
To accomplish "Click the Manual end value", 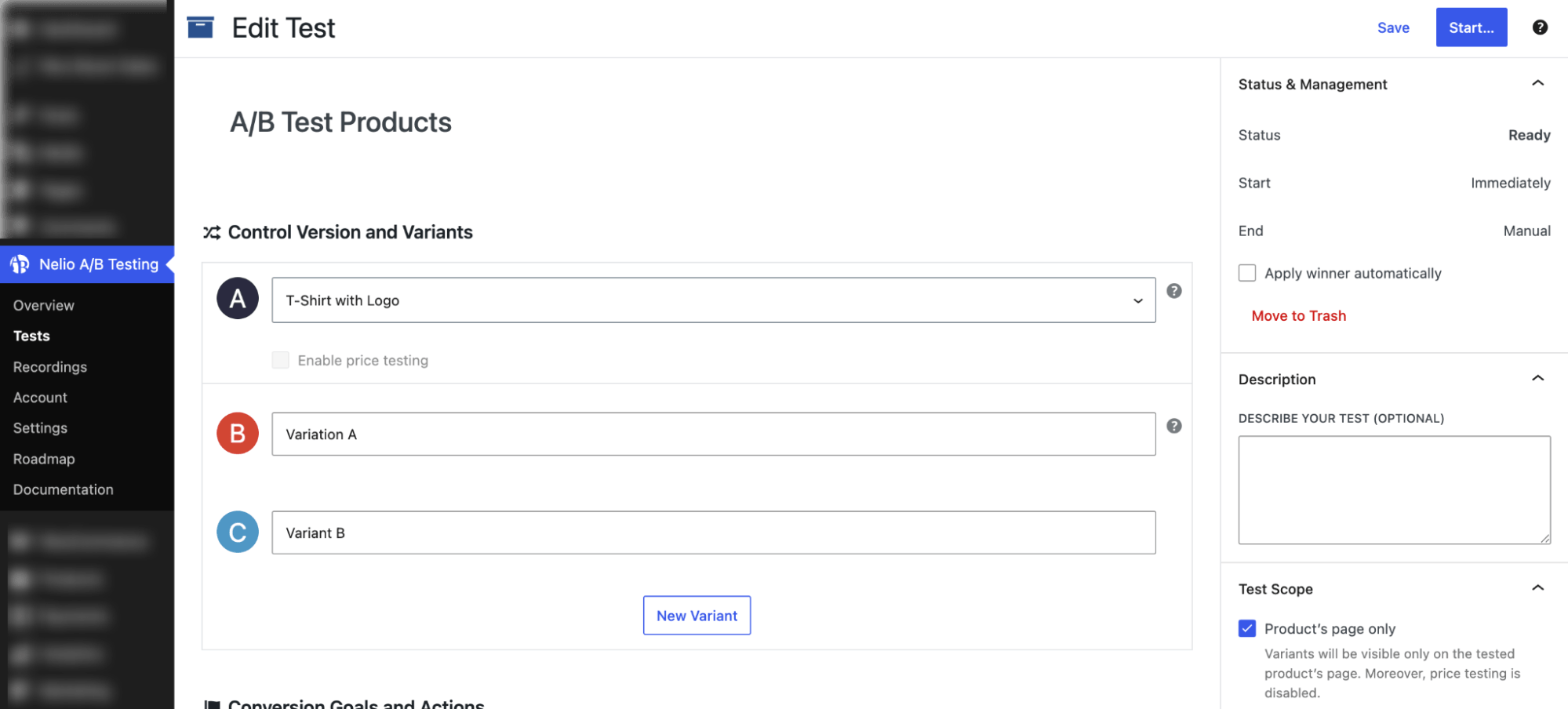I will (1527, 231).
